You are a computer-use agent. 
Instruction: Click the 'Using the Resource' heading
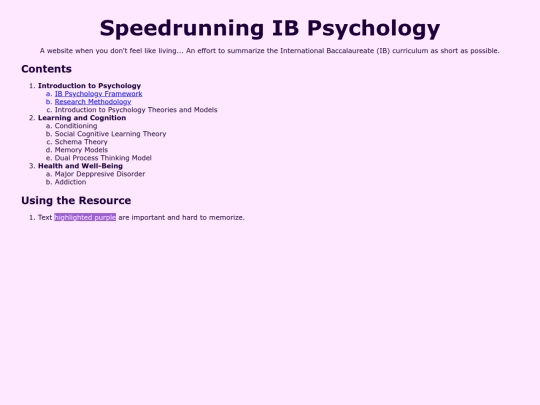pyautogui.click(x=76, y=200)
